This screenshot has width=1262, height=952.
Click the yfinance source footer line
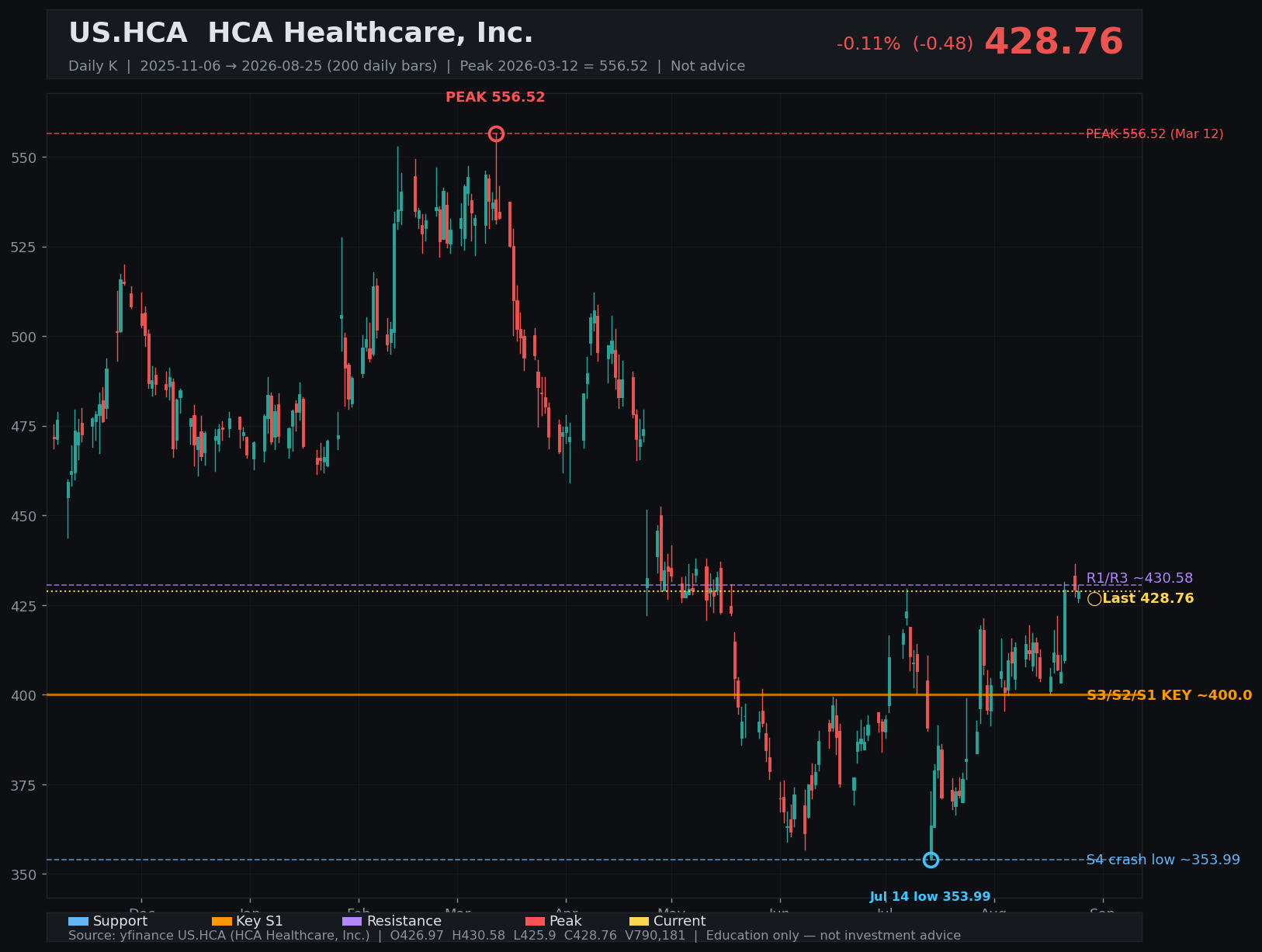point(514,936)
